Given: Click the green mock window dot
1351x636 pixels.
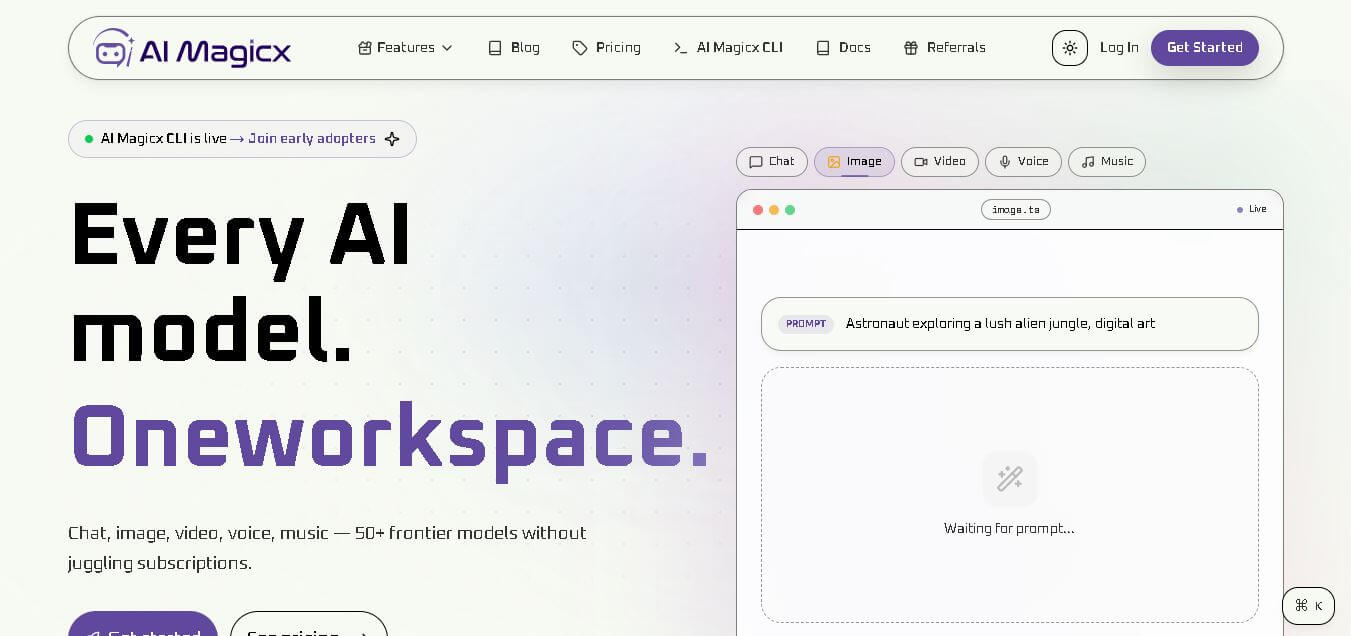Looking at the screenshot, I should 790,210.
